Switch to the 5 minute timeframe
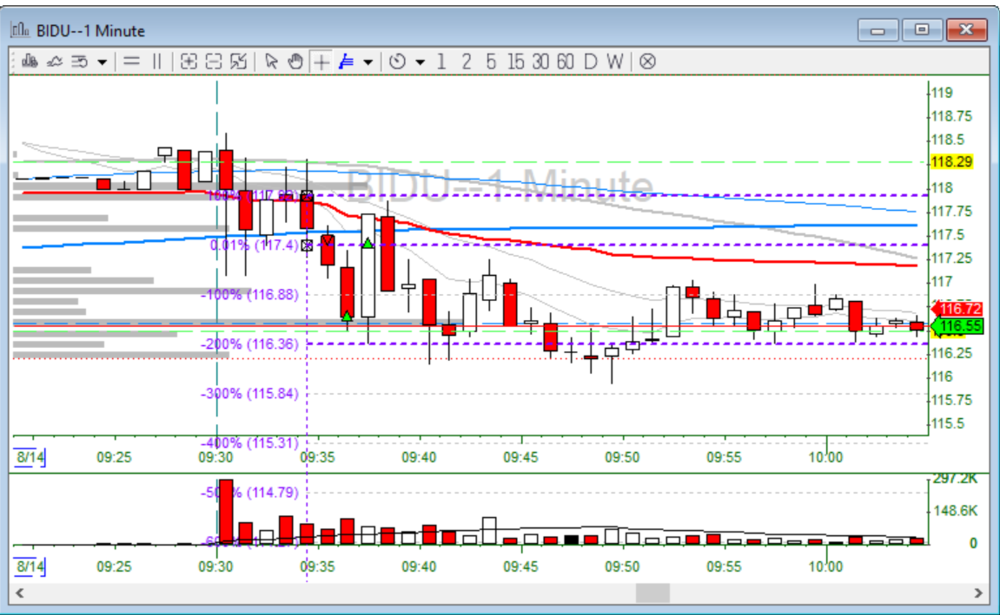 point(490,62)
